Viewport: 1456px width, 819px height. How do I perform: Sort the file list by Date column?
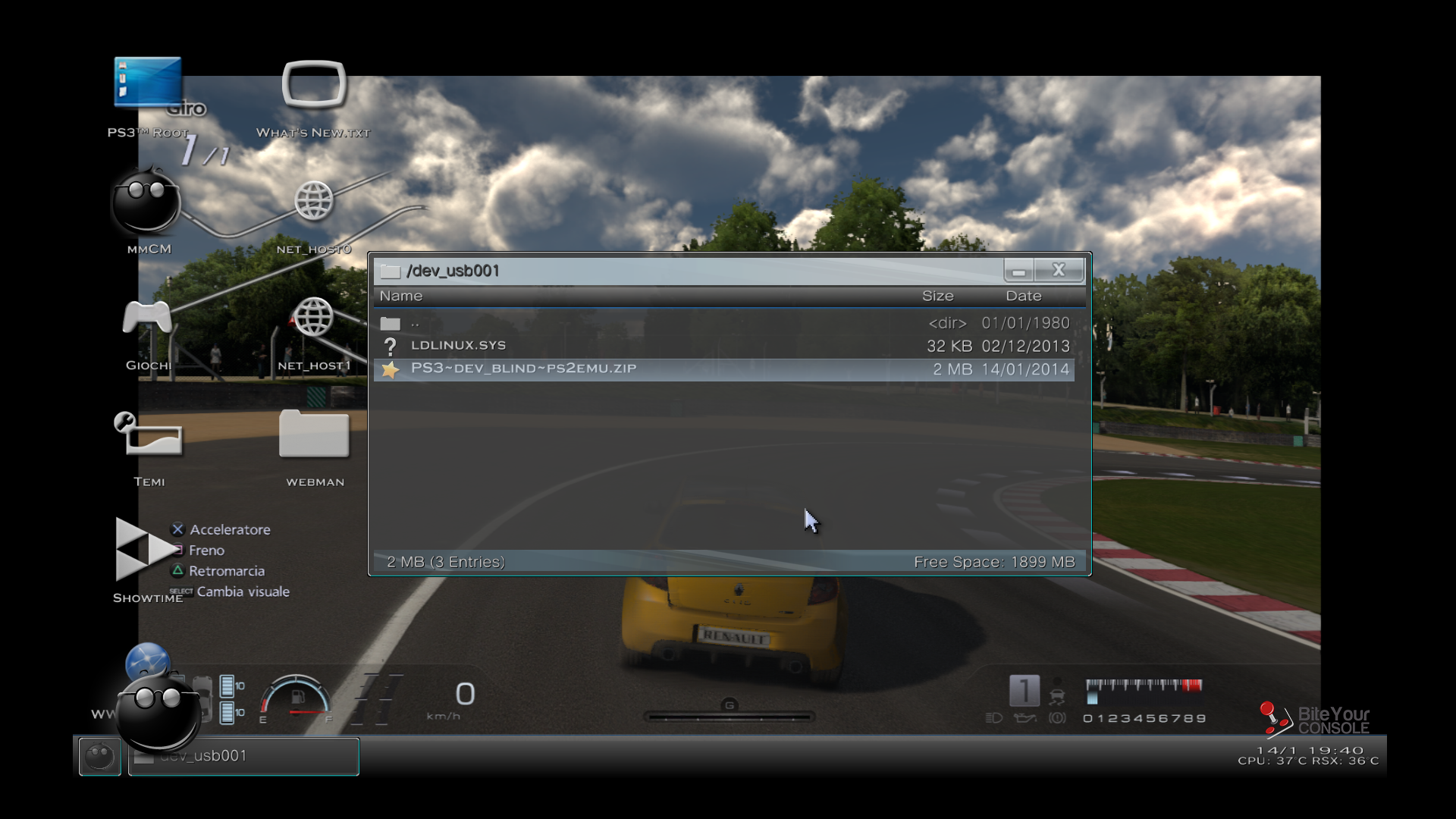pos(1024,296)
